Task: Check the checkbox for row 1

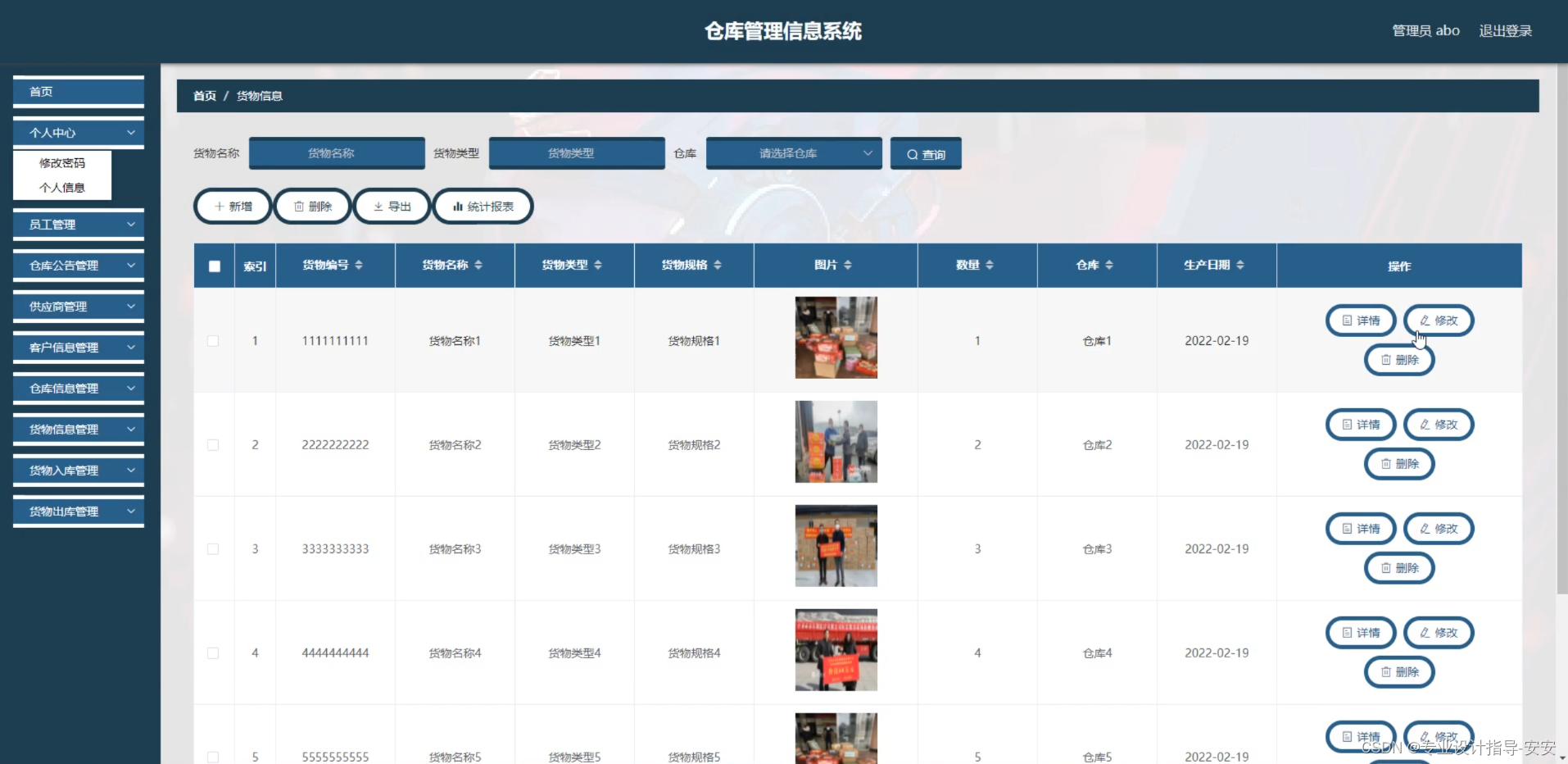Action: click(213, 341)
